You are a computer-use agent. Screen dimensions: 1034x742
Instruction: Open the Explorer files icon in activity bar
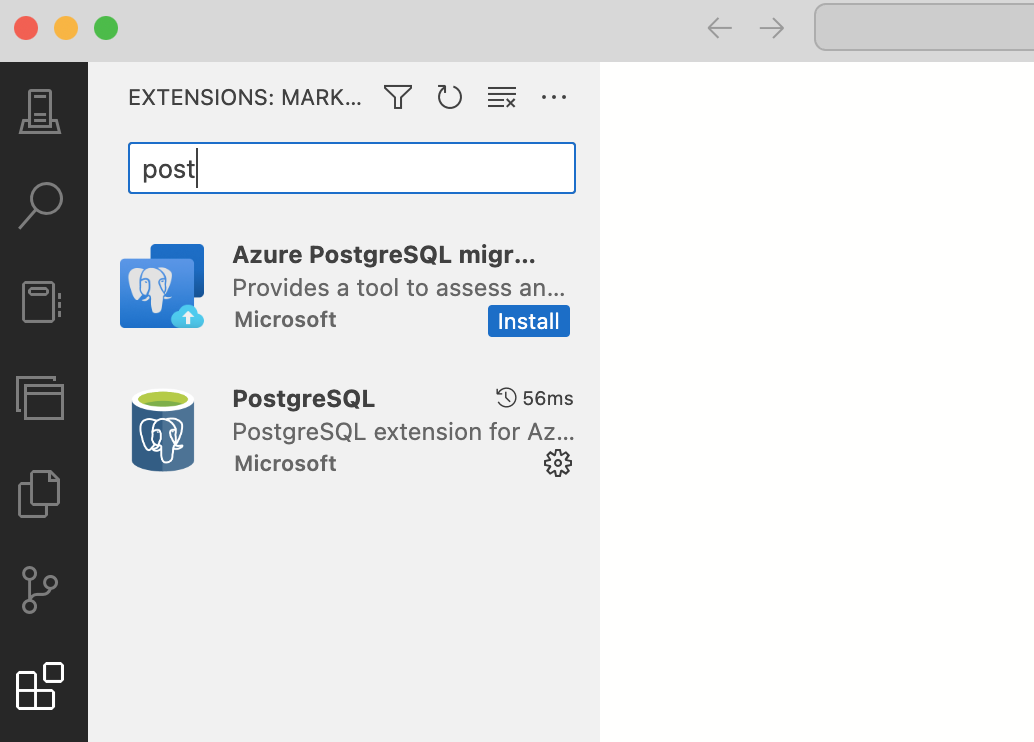tap(39, 494)
